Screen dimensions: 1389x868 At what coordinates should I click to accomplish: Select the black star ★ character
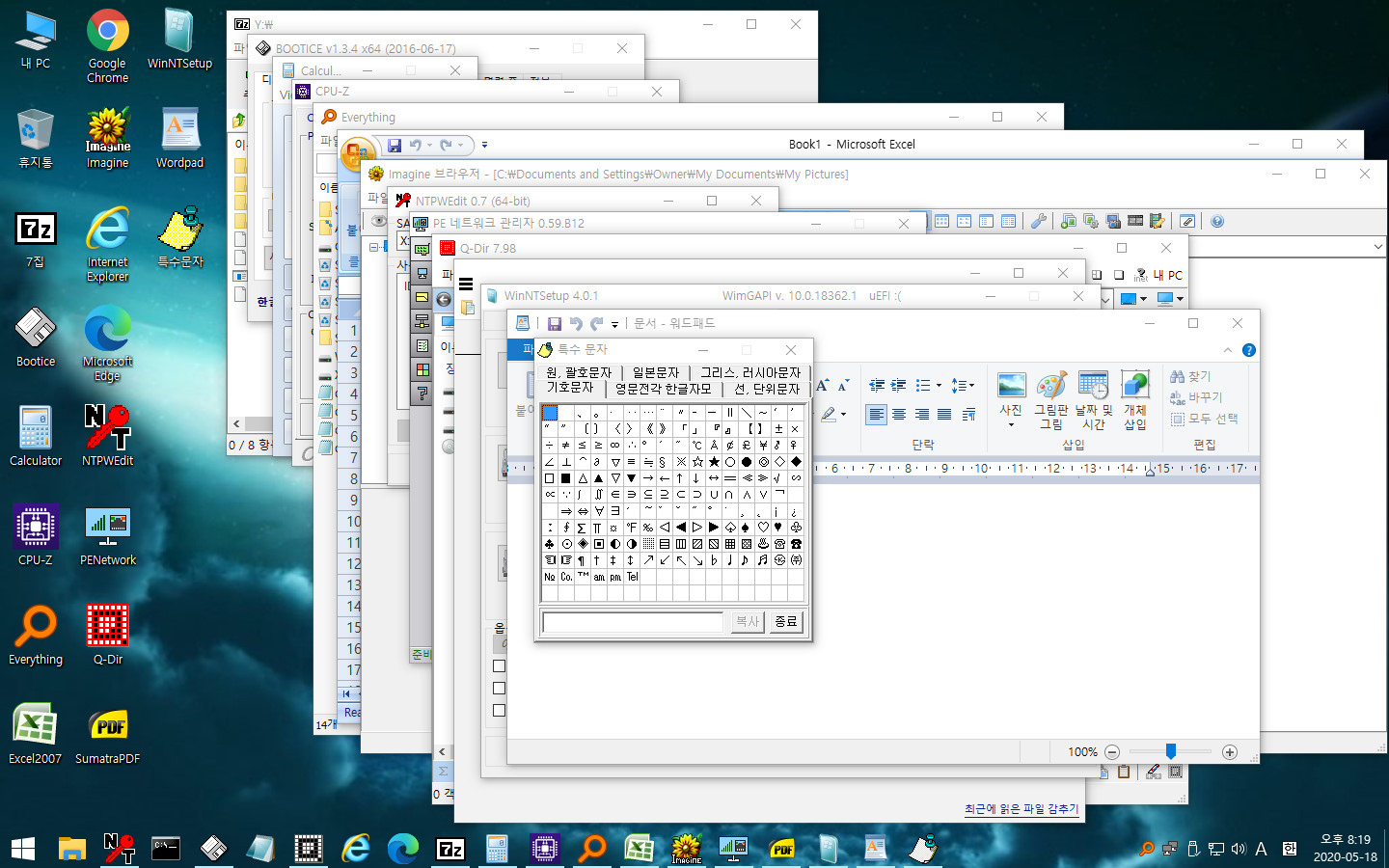(714, 462)
